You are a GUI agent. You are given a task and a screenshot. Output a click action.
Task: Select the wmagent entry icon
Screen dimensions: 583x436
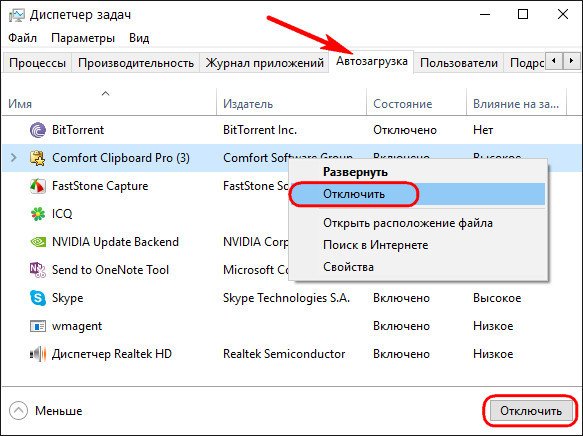38,326
